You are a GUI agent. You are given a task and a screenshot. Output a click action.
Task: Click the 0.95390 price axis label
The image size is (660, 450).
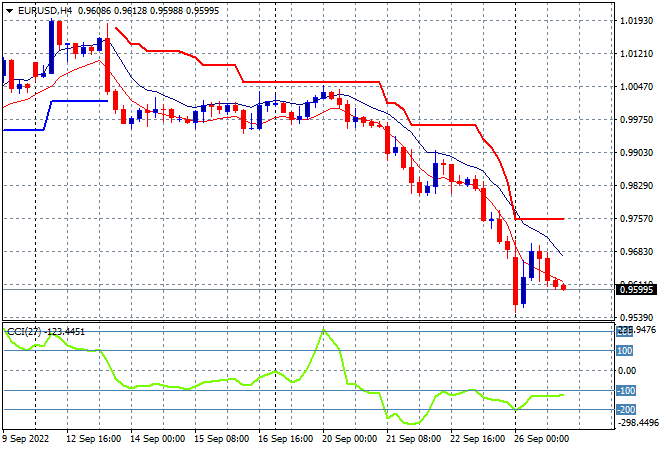[x=636, y=317]
